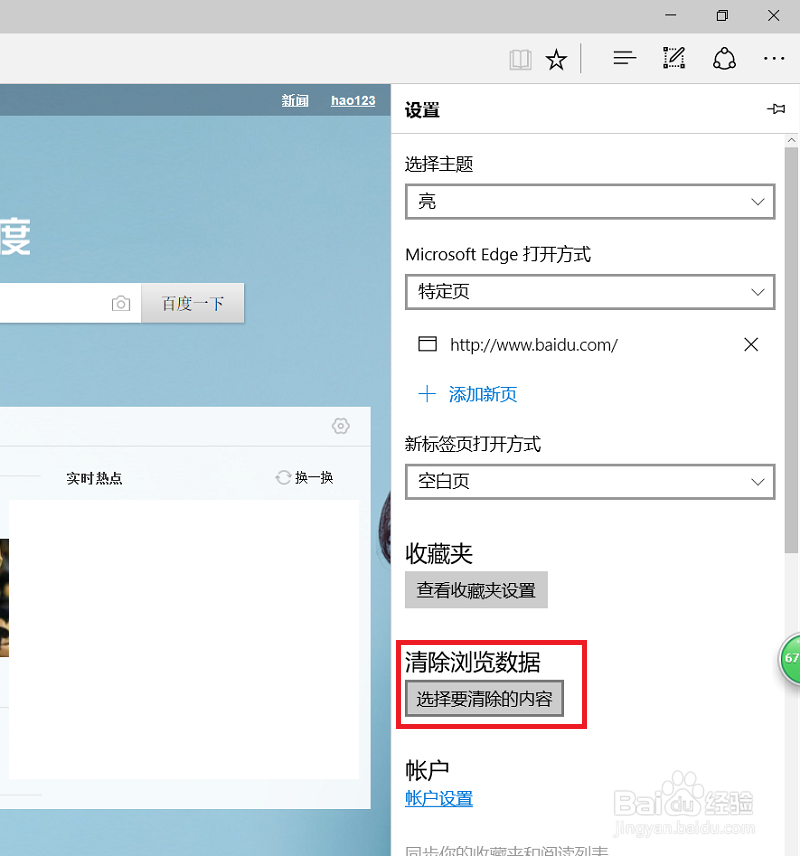Pin the Settings pane open
The width and height of the screenshot is (800, 856).
pos(776,109)
